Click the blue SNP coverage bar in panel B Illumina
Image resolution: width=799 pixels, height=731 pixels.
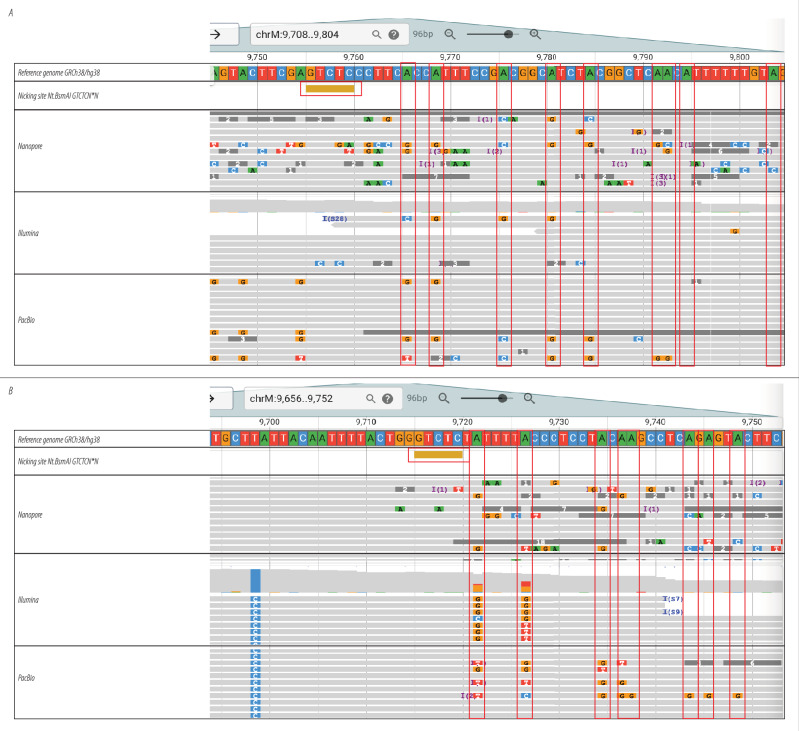click(255, 580)
